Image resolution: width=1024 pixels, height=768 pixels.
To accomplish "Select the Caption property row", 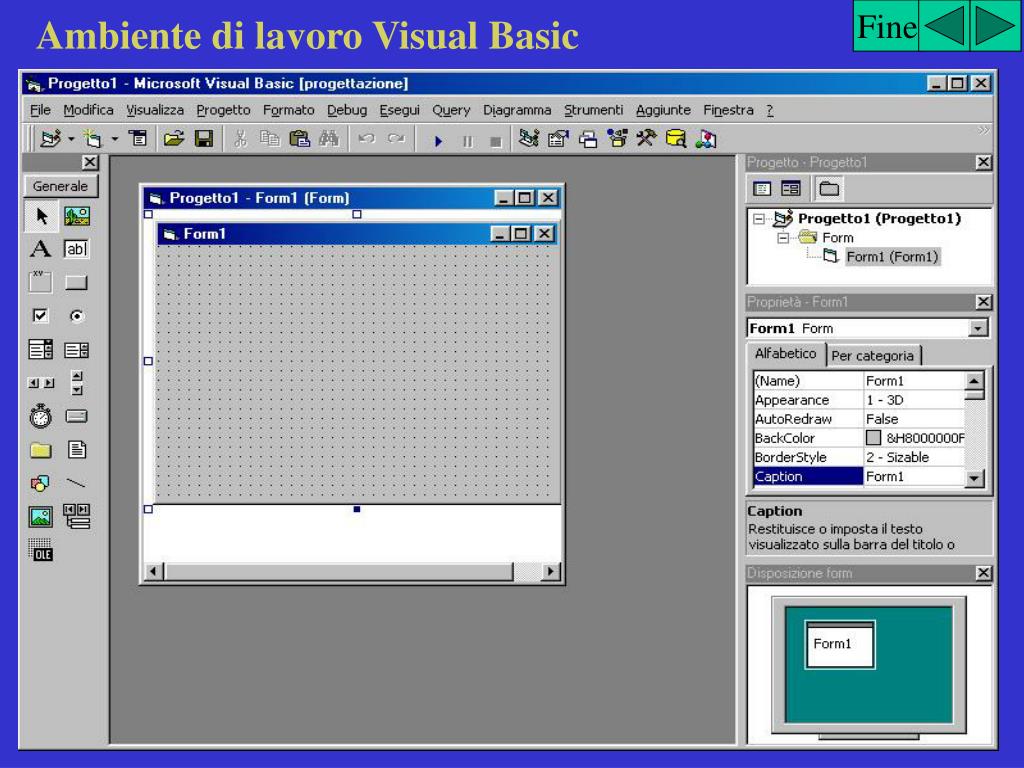I will 859,477.
